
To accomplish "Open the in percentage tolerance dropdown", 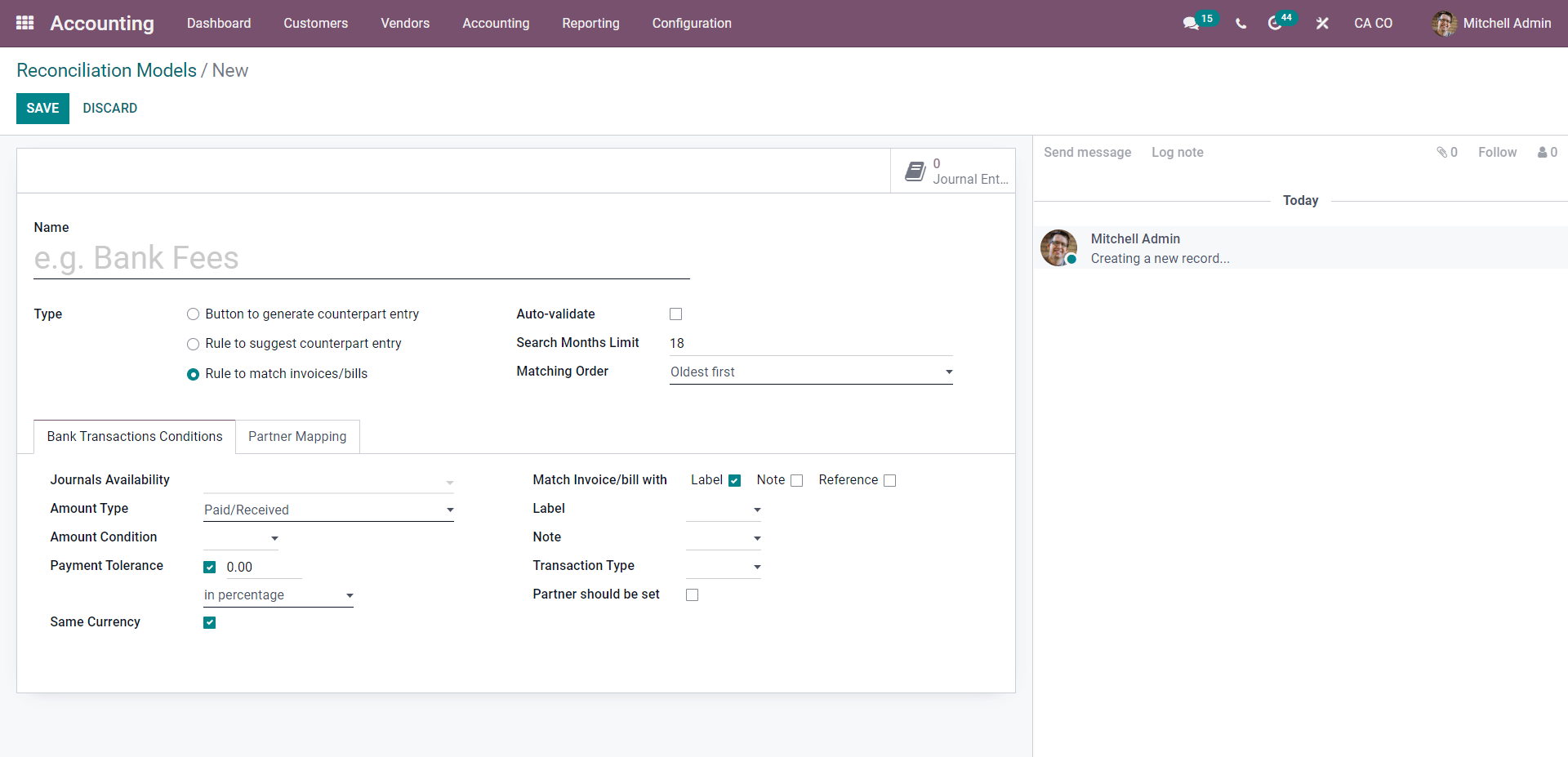I will point(278,595).
